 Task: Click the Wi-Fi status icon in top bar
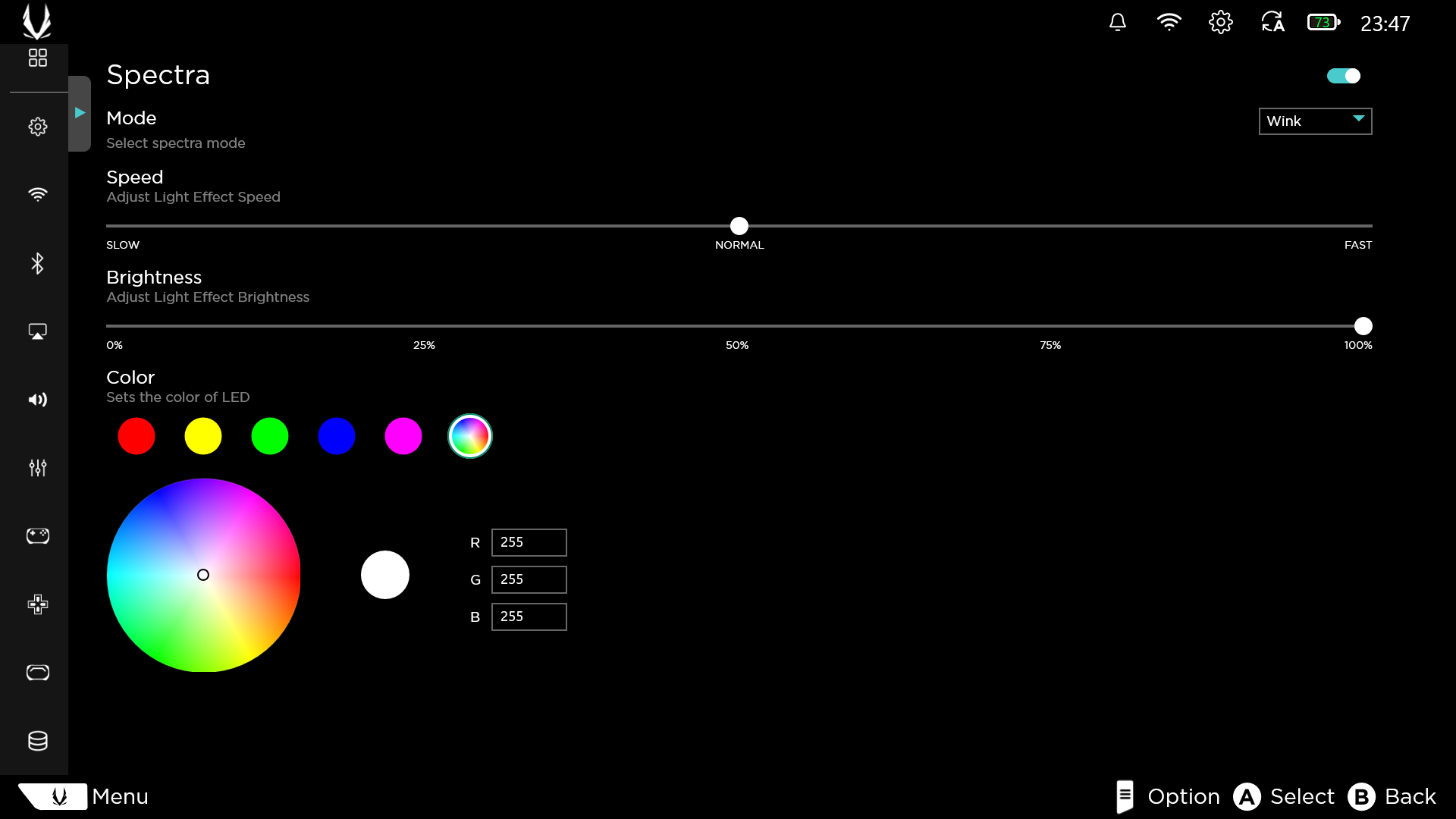1169,23
